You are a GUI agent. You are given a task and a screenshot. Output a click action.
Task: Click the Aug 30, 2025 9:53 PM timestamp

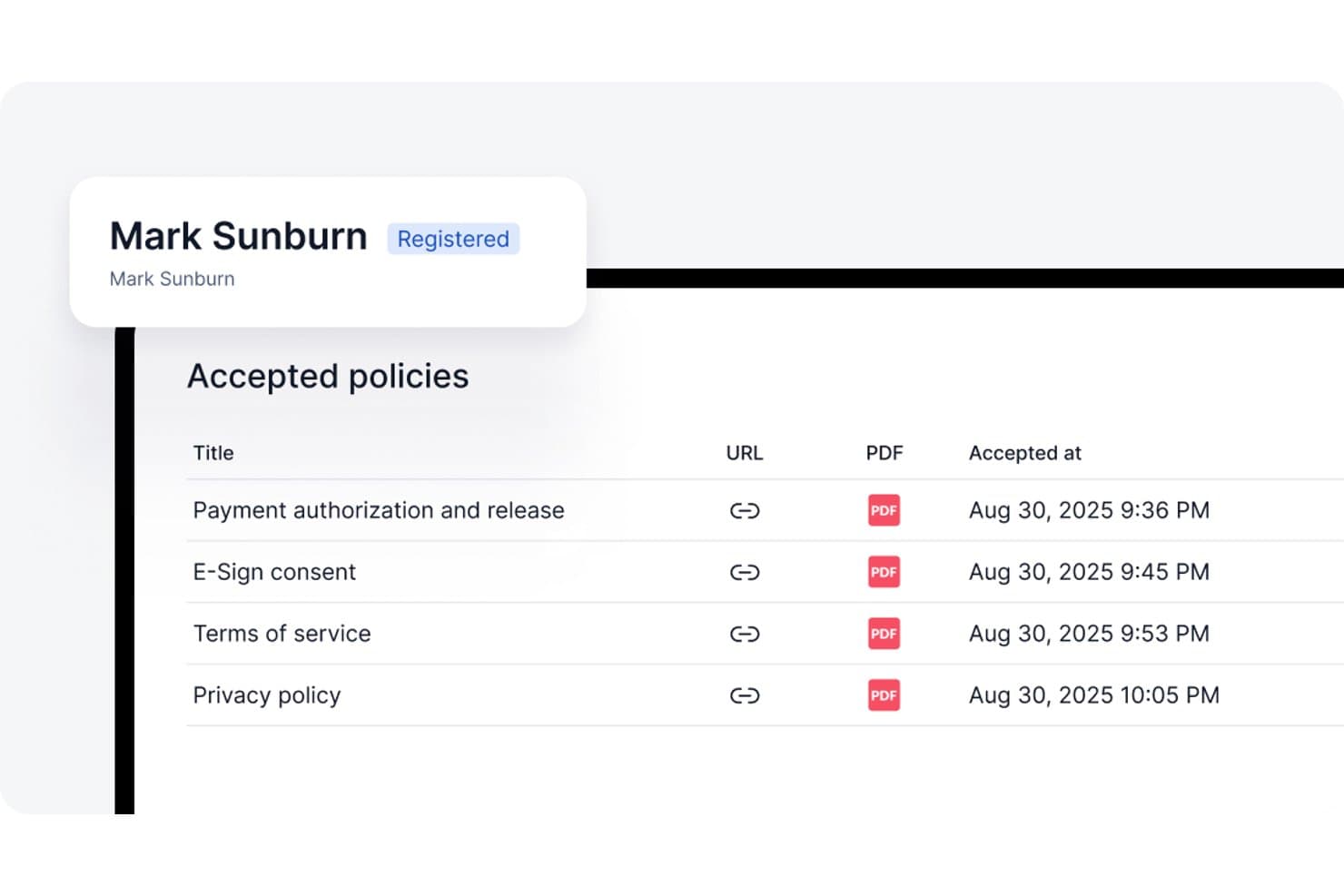(x=1090, y=634)
